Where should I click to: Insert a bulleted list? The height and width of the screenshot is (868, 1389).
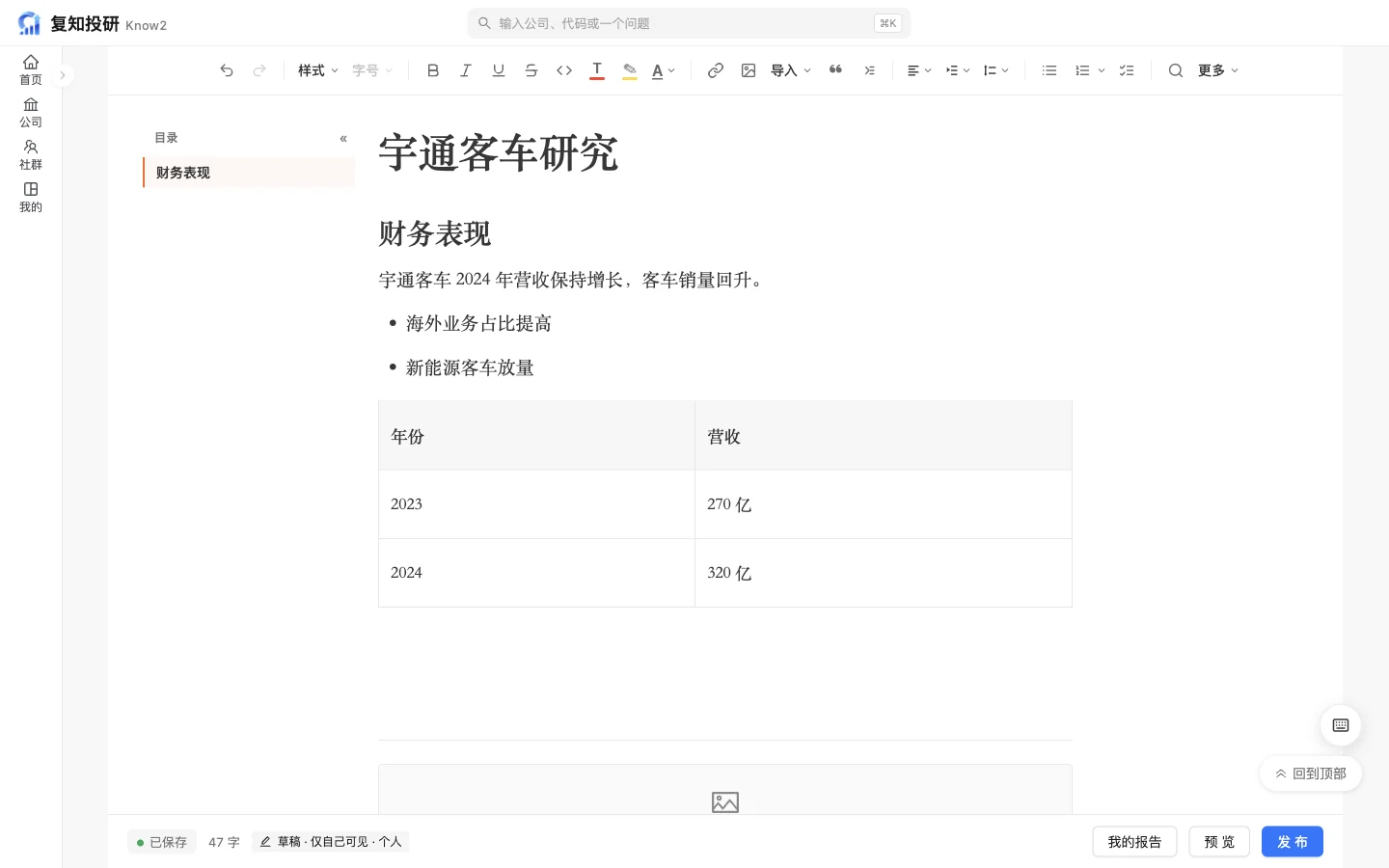[x=1049, y=70]
